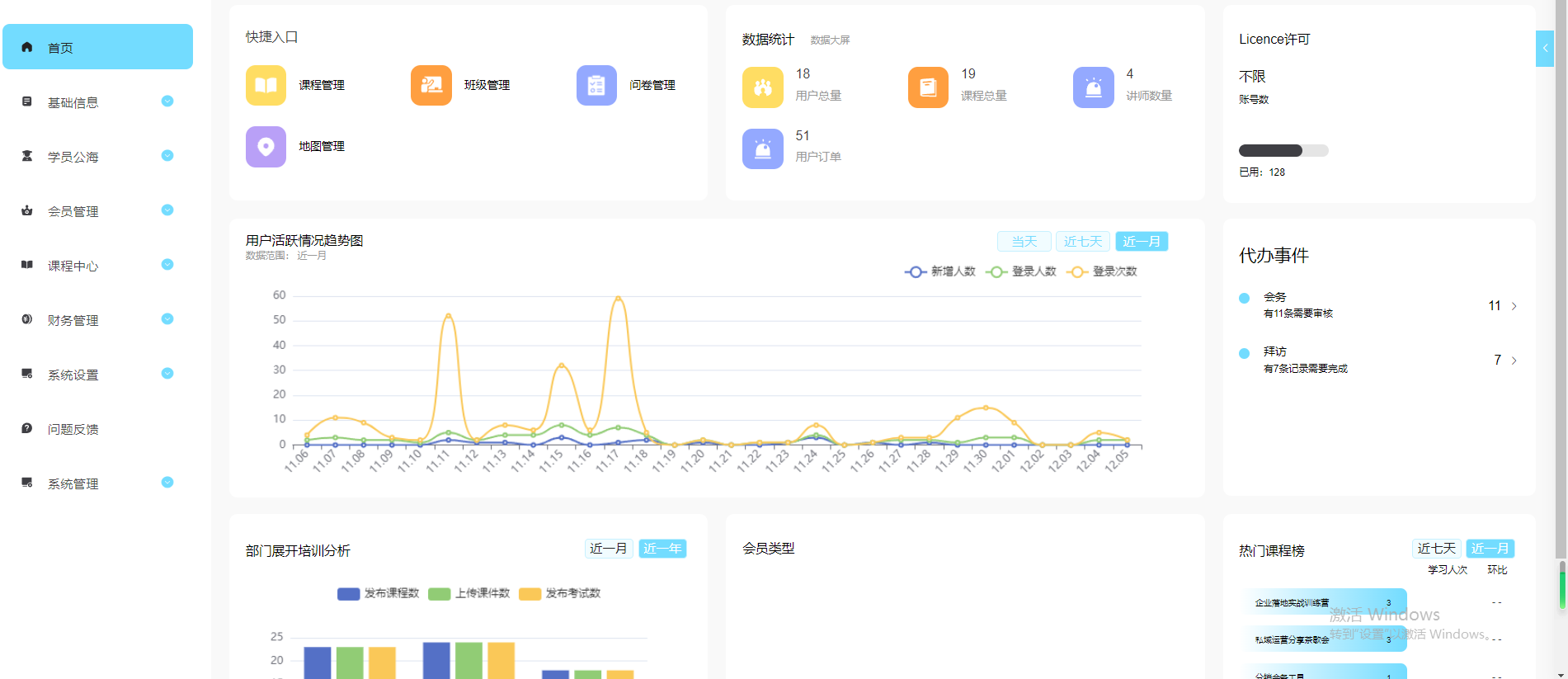
Task: Open 班级管理 shortcut label
Action: [x=487, y=85]
